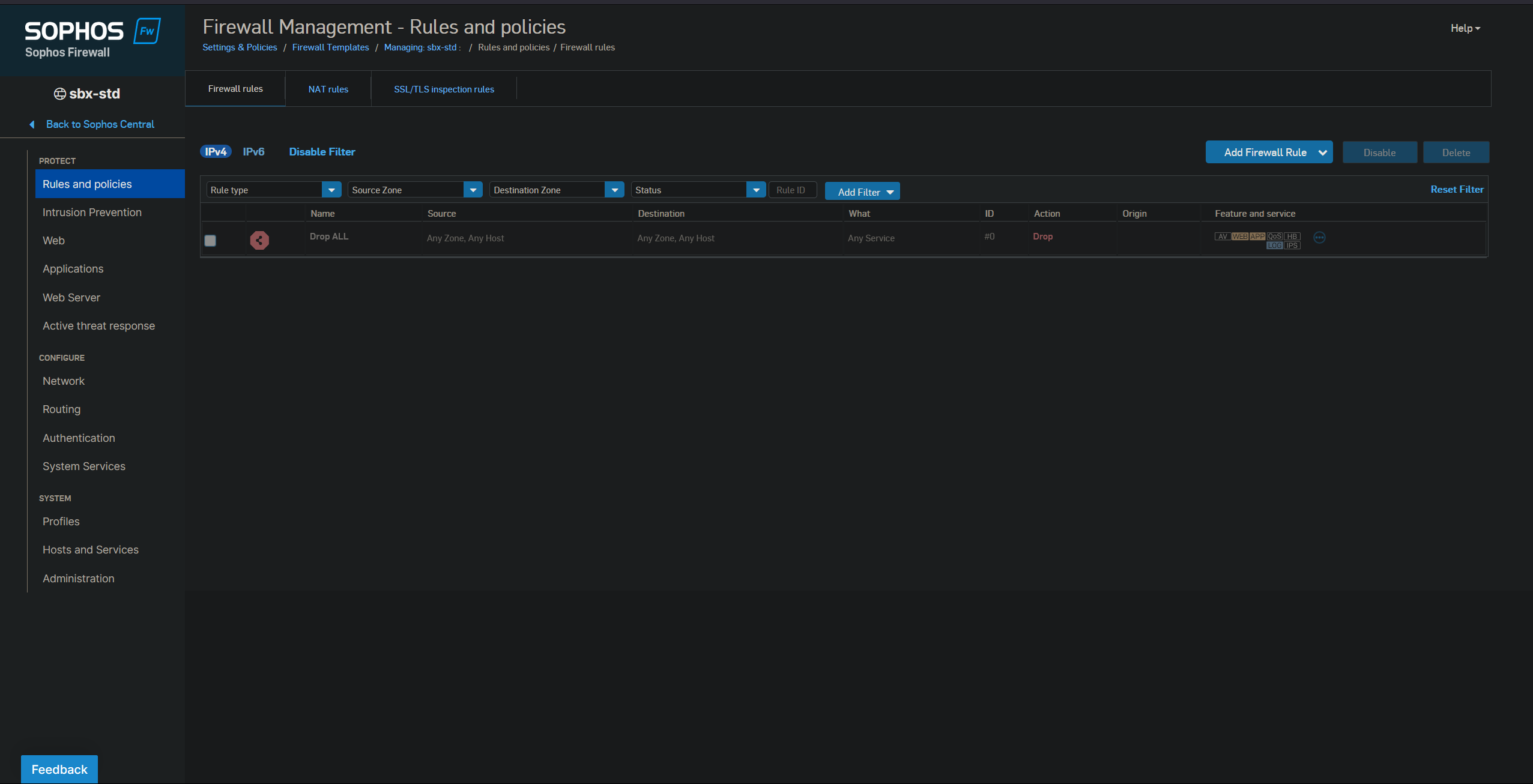Image resolution: width=1533 pixels, height=784 pixels.
Task: Open the NAT rules tab
Action: point(328,89)
